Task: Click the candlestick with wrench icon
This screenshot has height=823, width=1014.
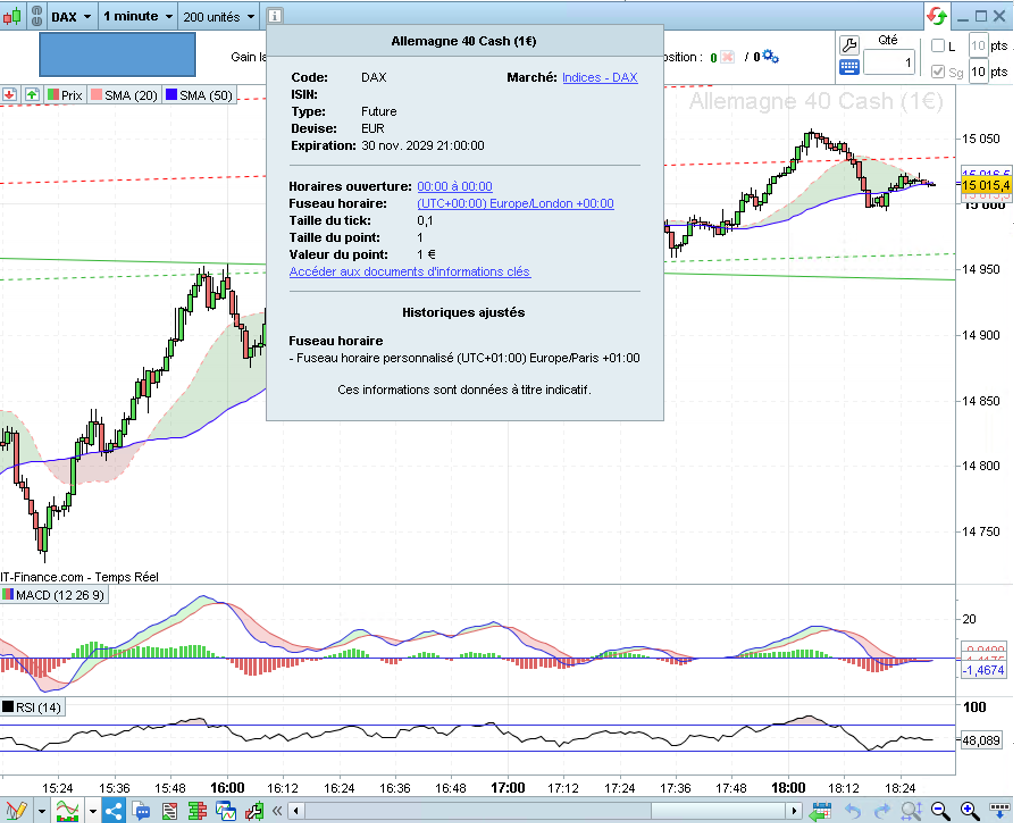Action: point(254,810)
